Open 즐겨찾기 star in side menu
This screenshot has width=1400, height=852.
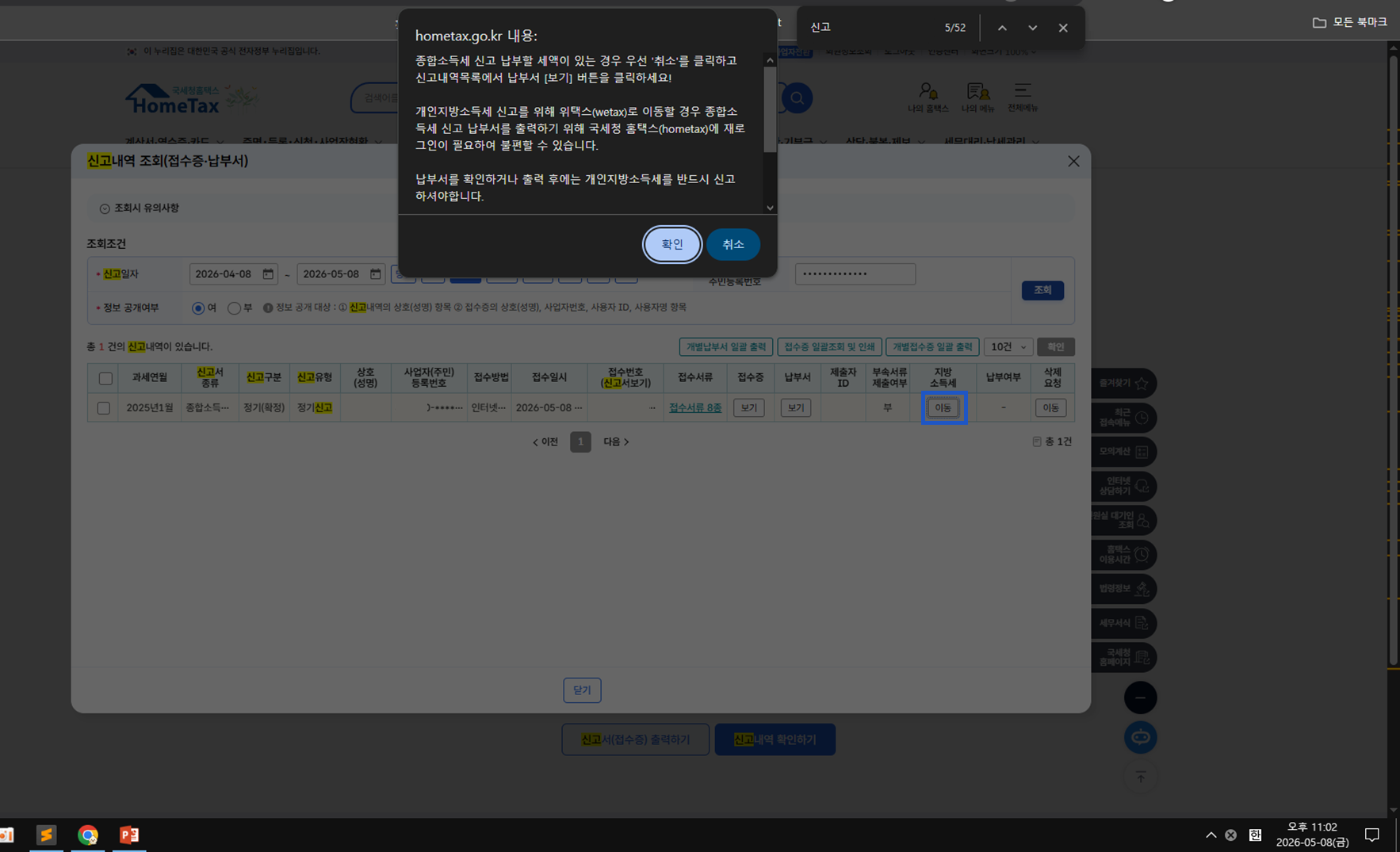pyautogui.click(x=1123, y=384)
